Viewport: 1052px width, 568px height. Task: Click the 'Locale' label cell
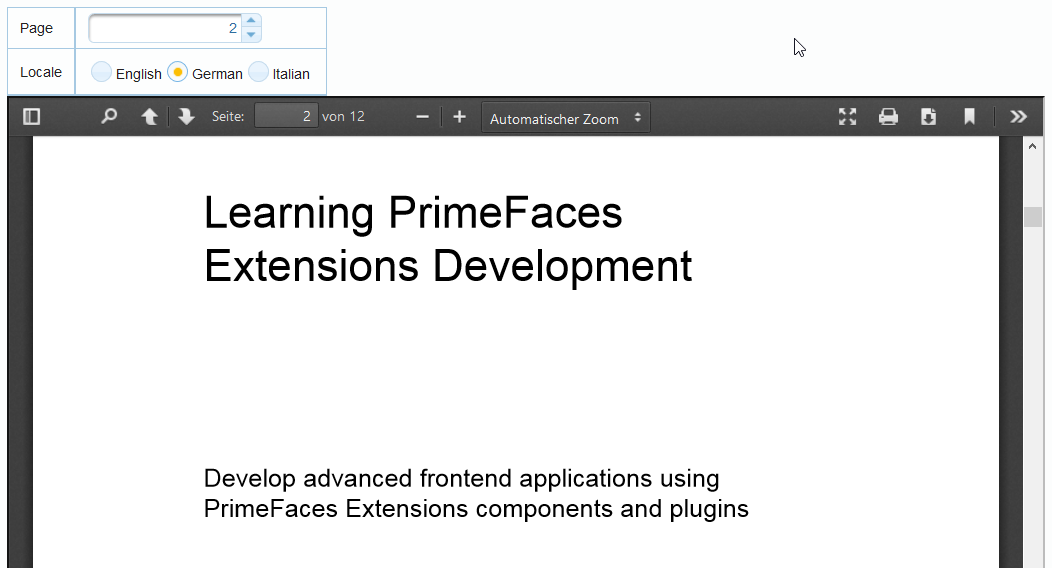point(41,72)
